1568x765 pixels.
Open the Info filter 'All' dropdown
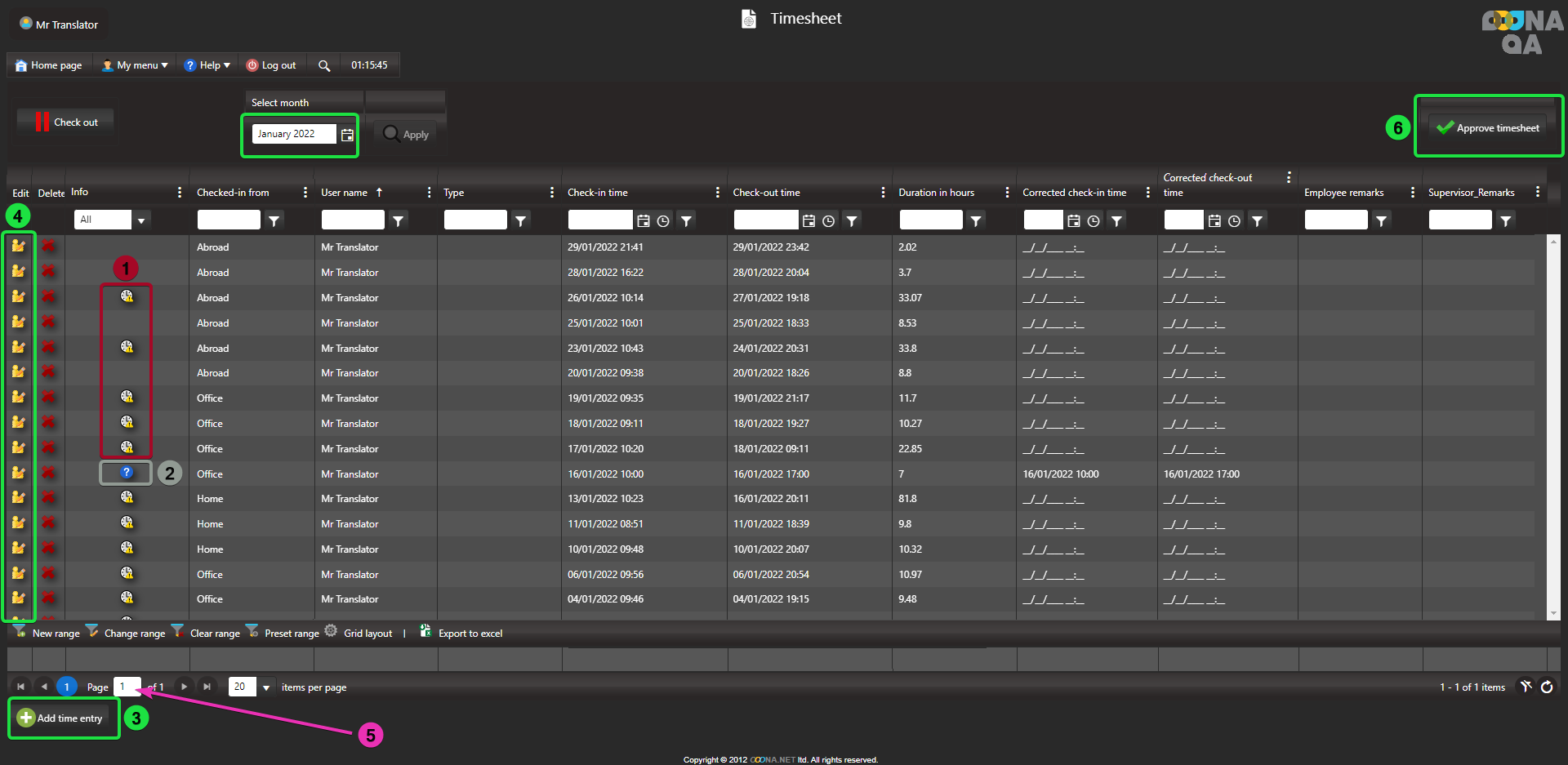coord(141,220)
